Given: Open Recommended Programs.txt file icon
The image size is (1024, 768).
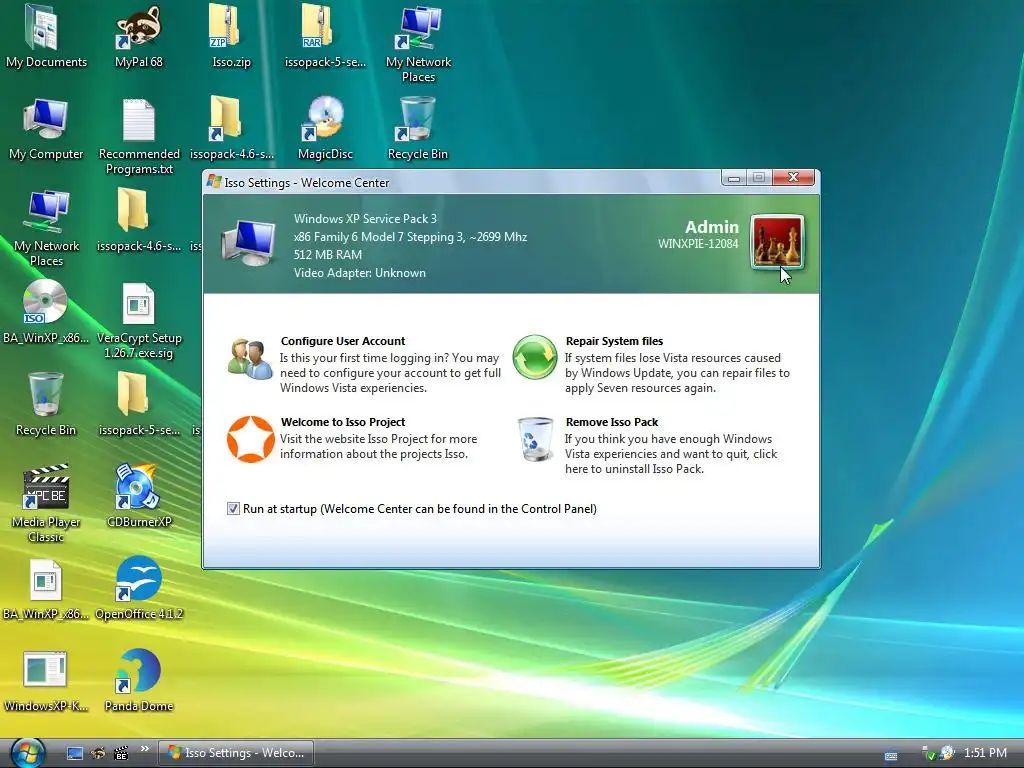Looking at the screenshot, I should (x=138, y=136).
